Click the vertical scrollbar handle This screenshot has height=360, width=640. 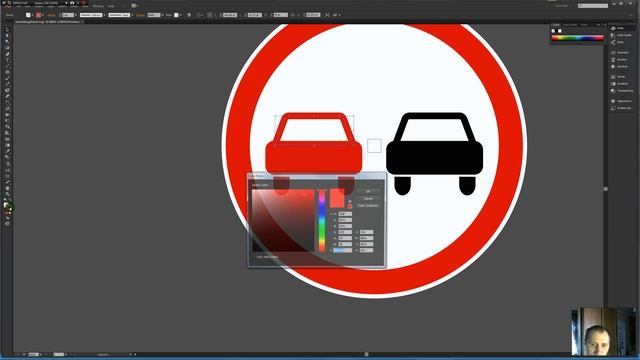tap(606, 189)
